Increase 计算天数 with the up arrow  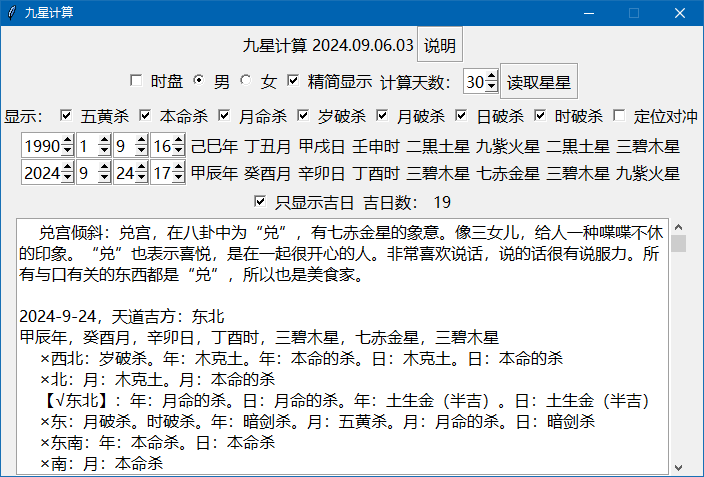tap(492, 76)
